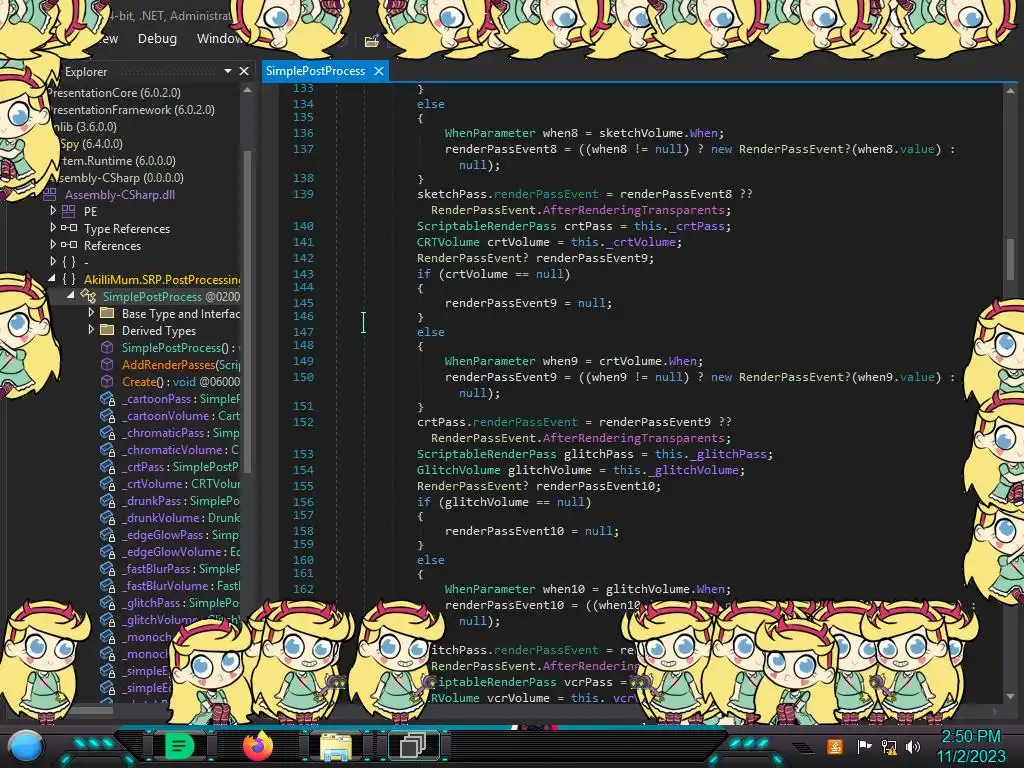Image resolution: width=1024 pixels, height=768 pixels.
Task: Click the _fastBlurPass field icon
Action: [x=107, y=568]
